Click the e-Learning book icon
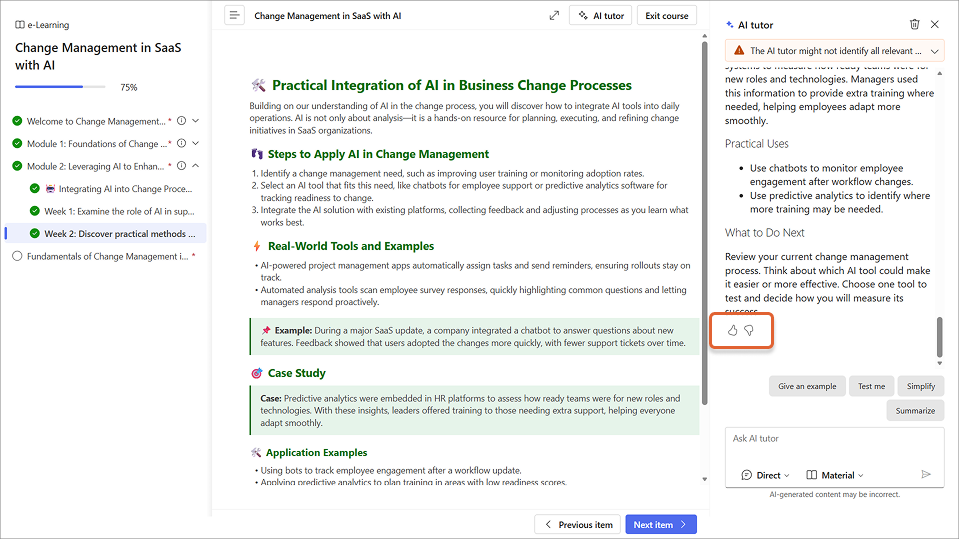The width and height of the screenshot is (959, 539). tap(20, 24)
